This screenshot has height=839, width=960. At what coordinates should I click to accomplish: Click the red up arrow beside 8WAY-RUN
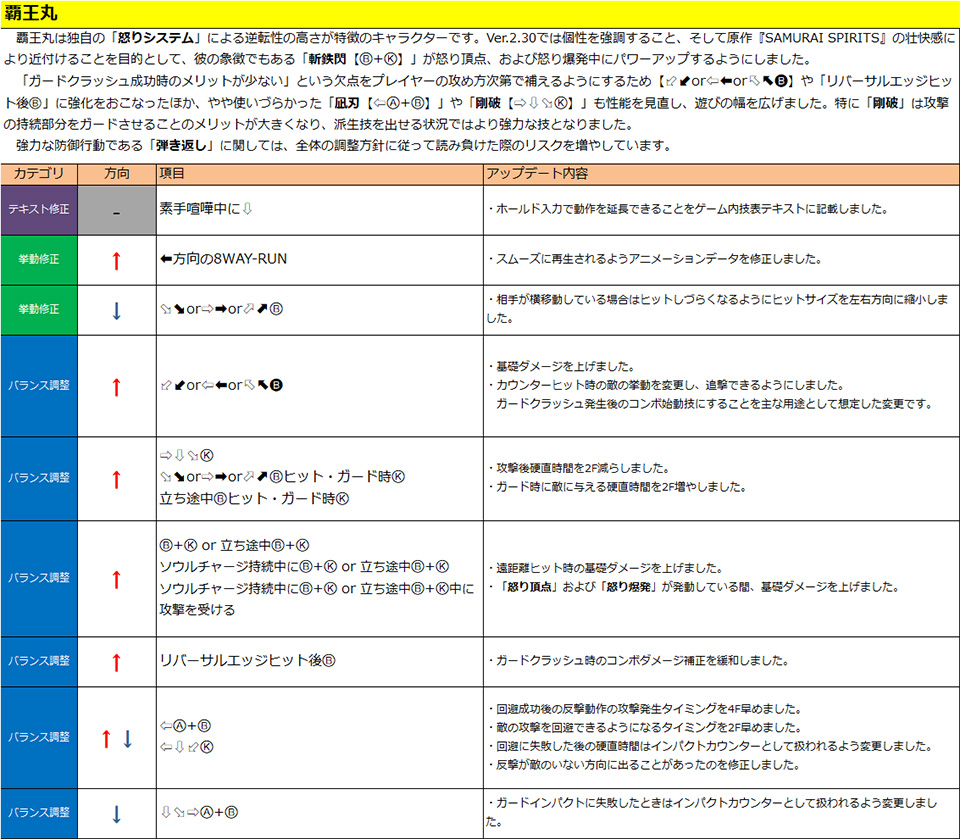pos(116,260)
